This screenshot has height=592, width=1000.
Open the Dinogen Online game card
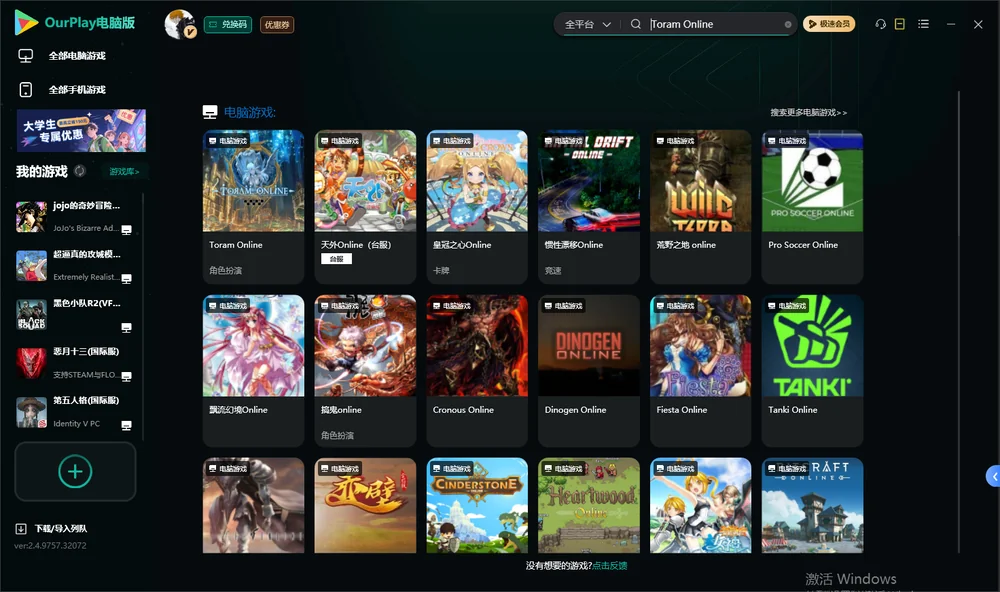click(x=589, y=371)
